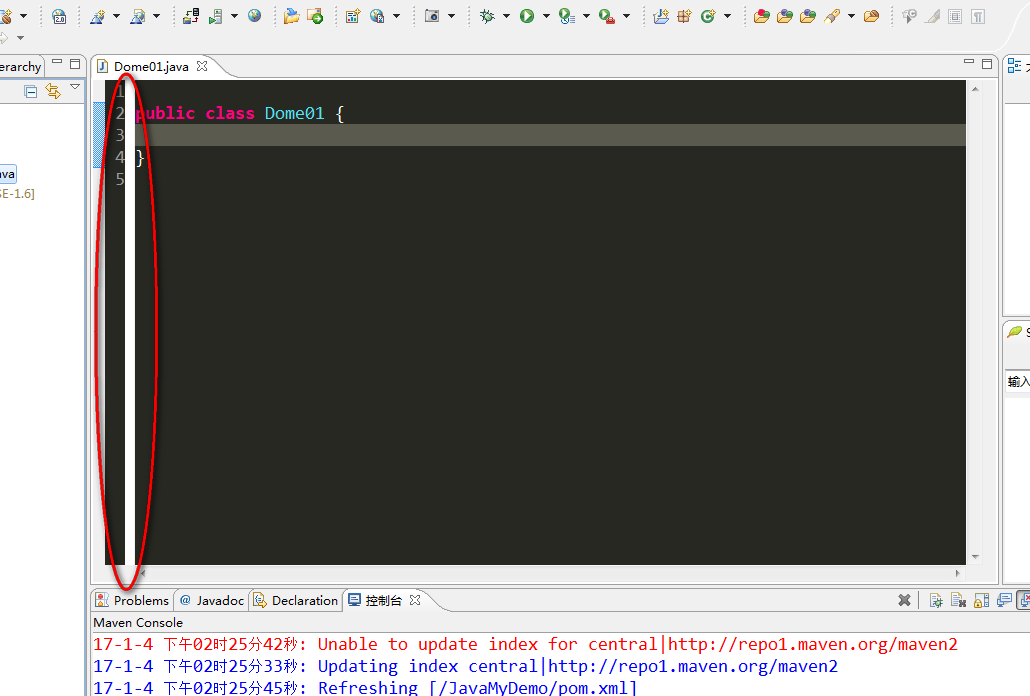This screenshot has width=1030, height=696.
Task: Click the gray X remove icon in console toolbar
Action: [x=905, y=600]
